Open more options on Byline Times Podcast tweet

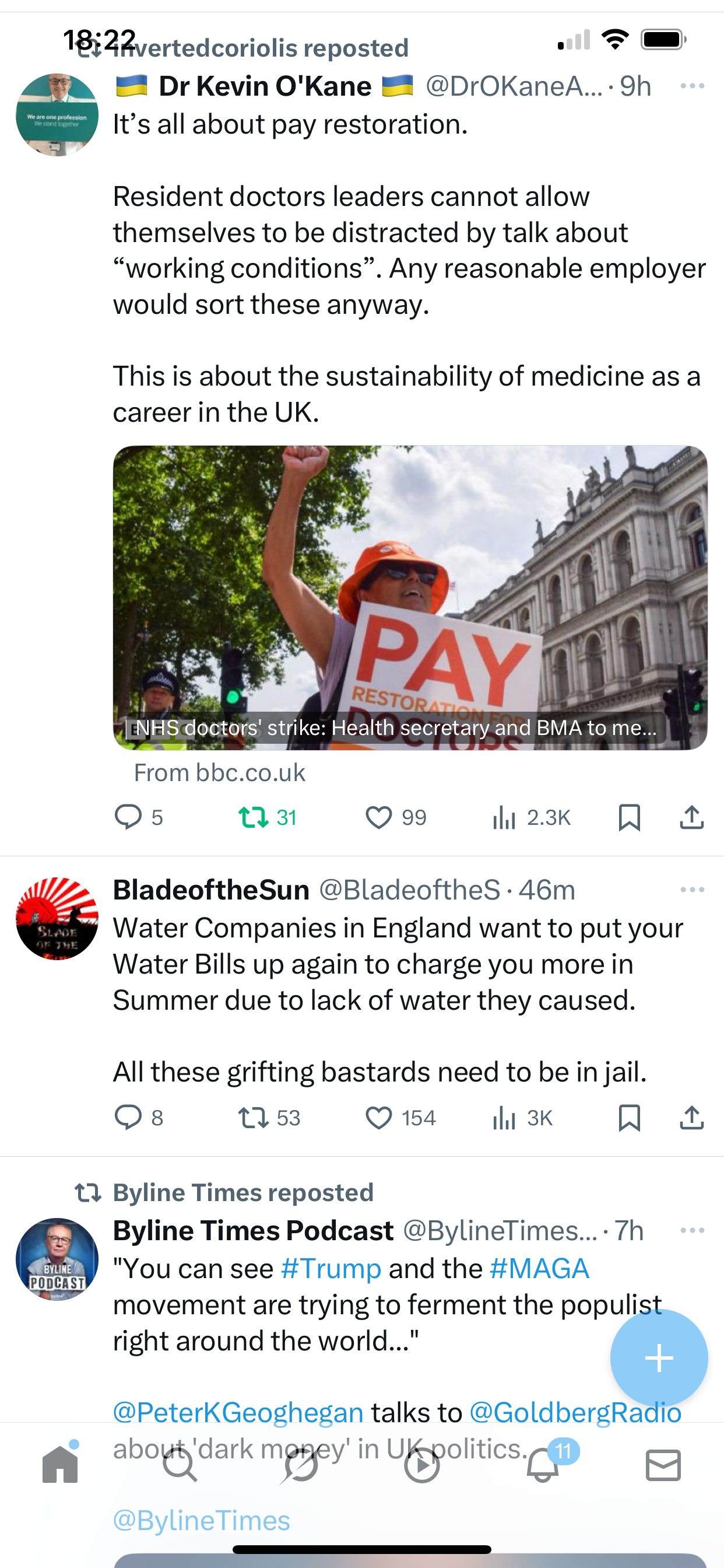(693, 1230)
